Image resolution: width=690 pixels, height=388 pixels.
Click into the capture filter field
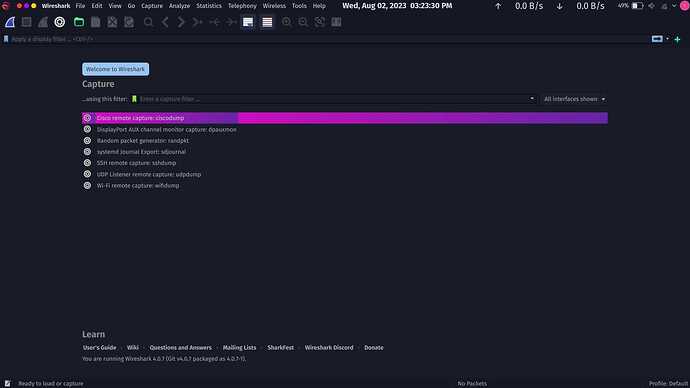[x=333, y=99]
